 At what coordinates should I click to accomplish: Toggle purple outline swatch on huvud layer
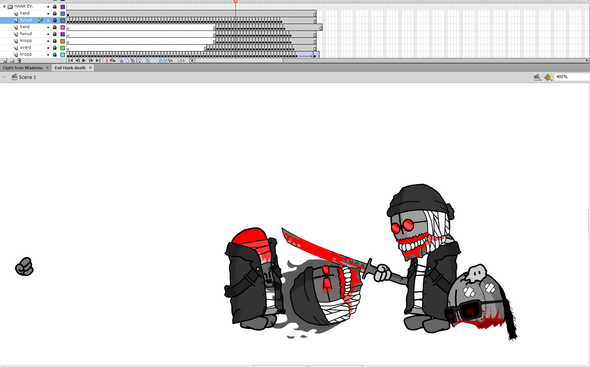tap(63, 34)
